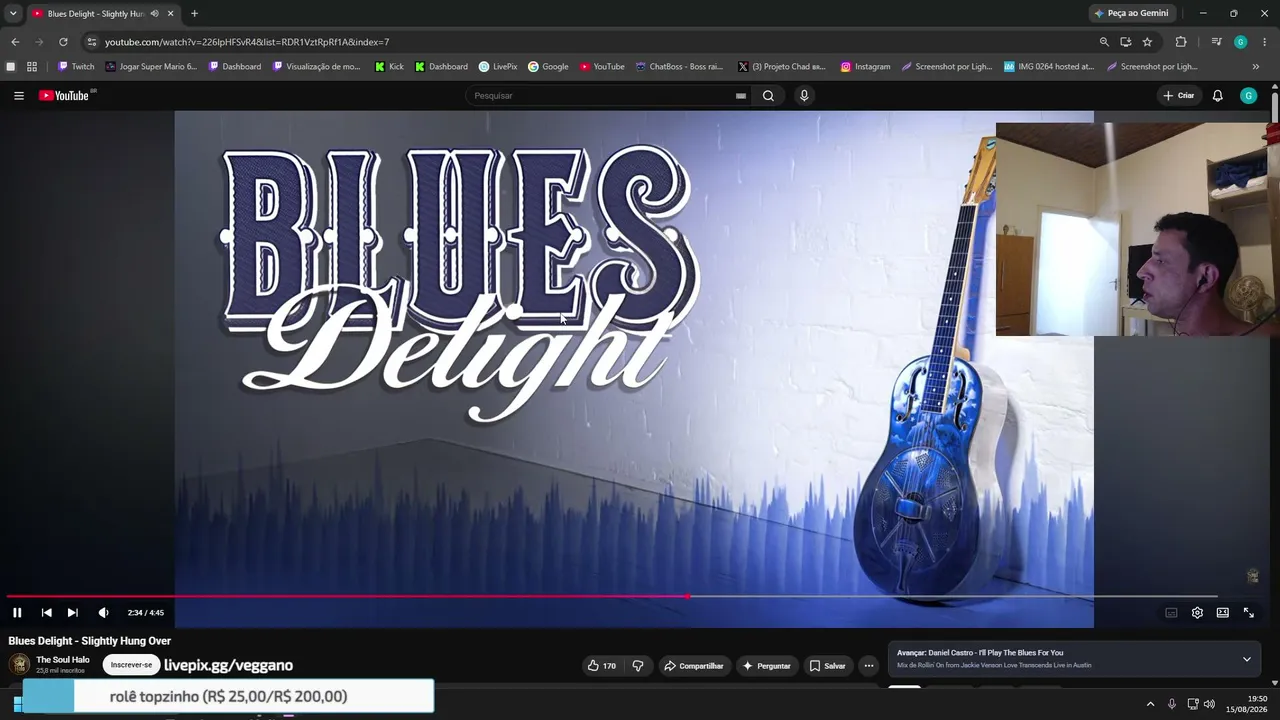Open the Projeto Chad X bookmark
This screenshot has height=720, width=1280.
[782, 67]
